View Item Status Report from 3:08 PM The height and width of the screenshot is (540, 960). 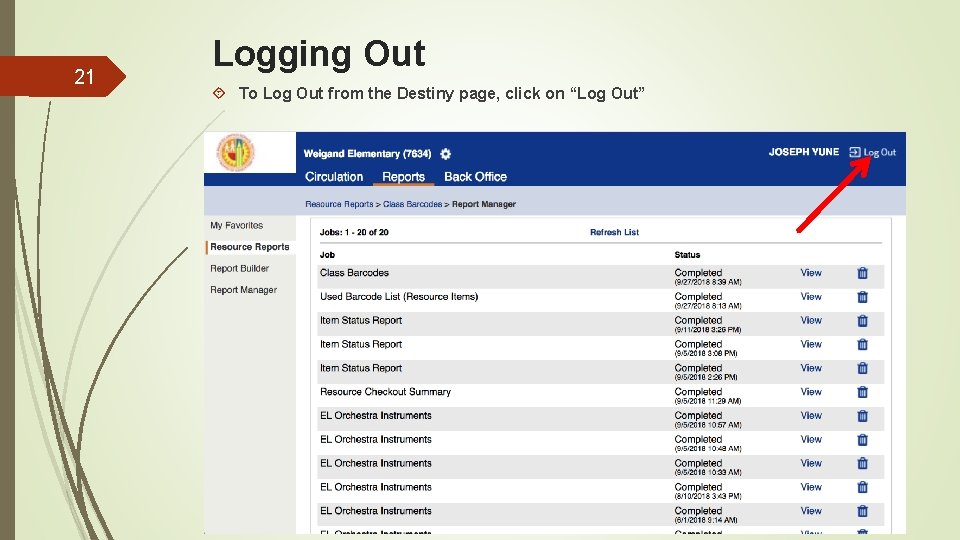click(811, 345)
